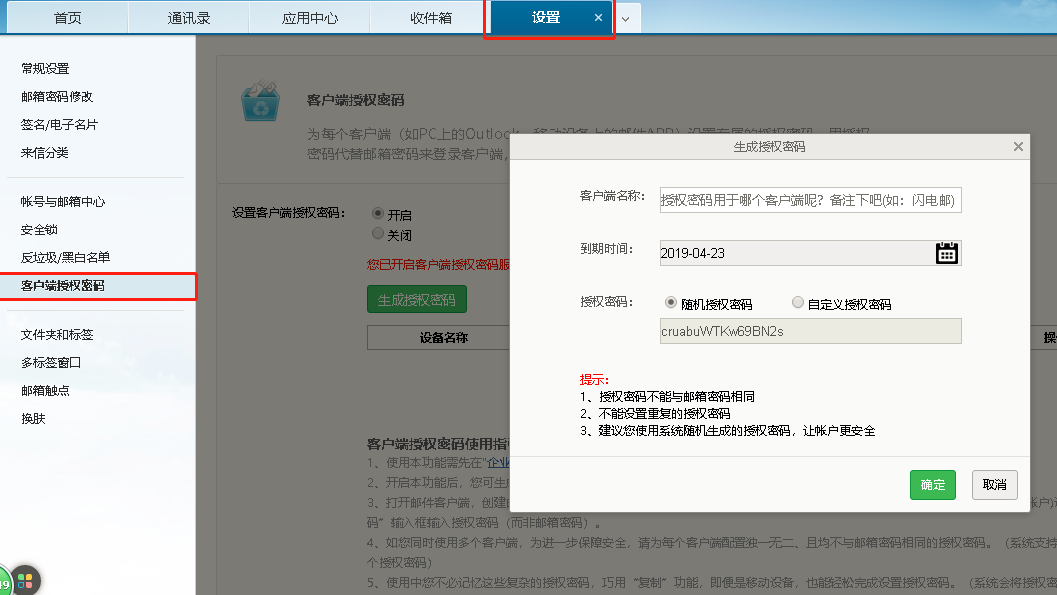This screenshot has width=1057, height=595.
Task: Open 邮箱触点 settings
Action: [x=45, y=391]
